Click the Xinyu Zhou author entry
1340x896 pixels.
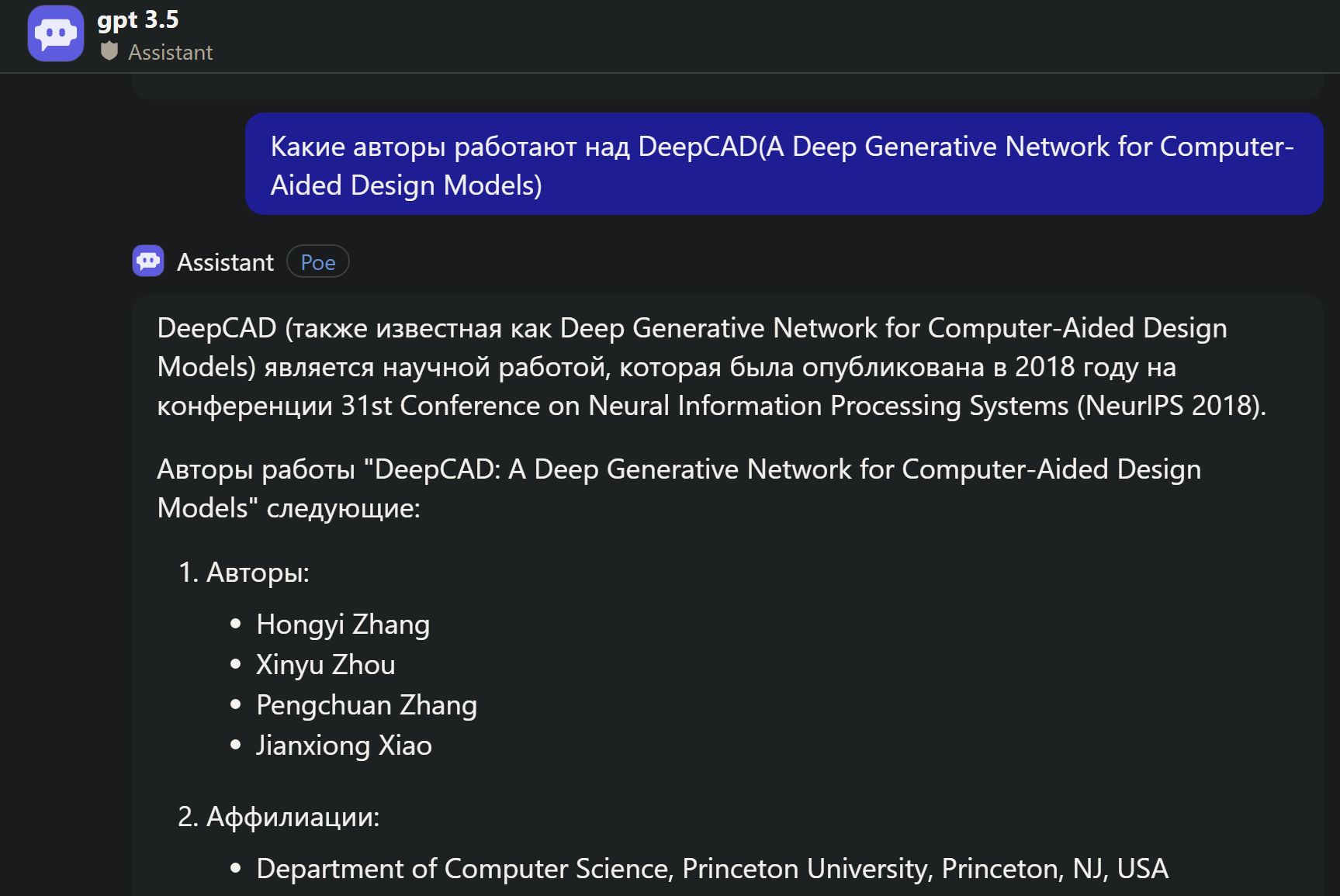(326, 665)
